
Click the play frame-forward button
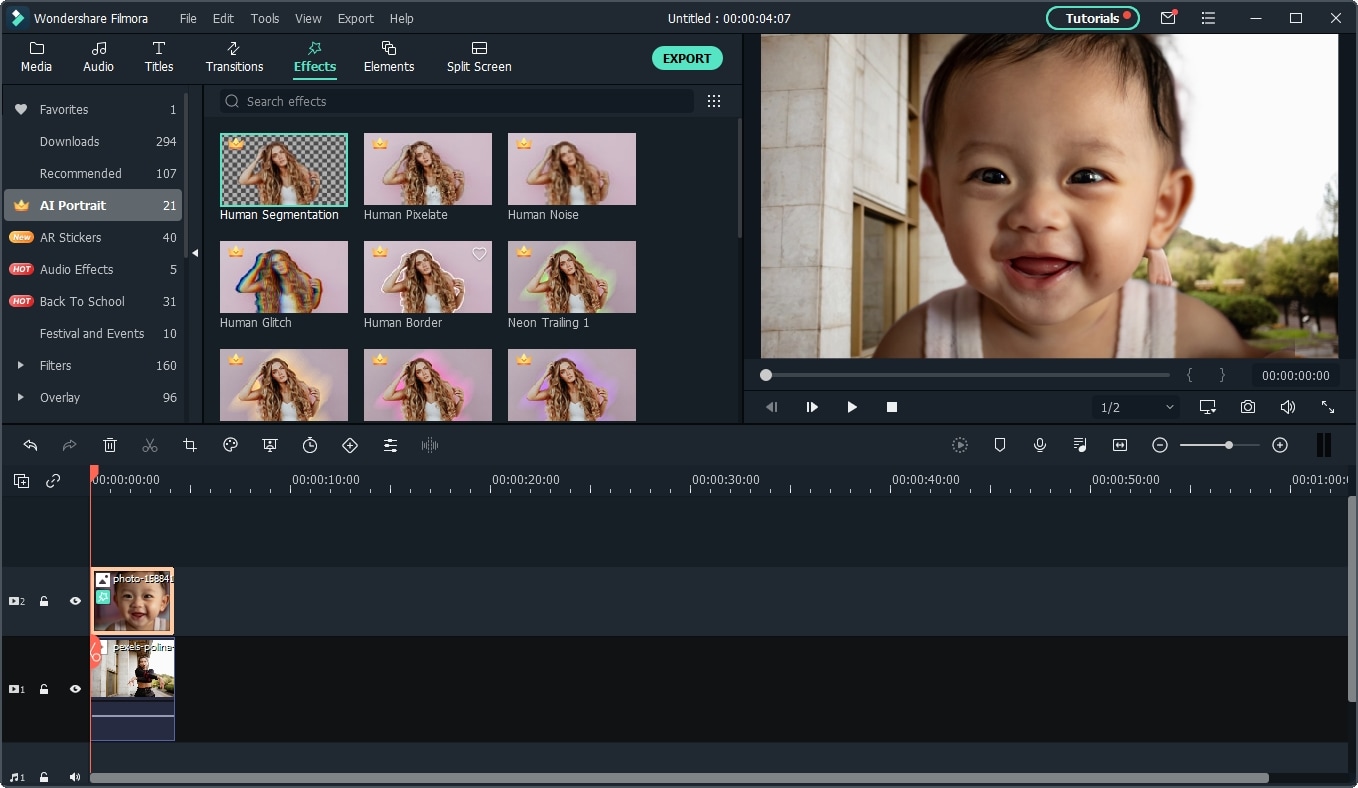pos(812,407)
